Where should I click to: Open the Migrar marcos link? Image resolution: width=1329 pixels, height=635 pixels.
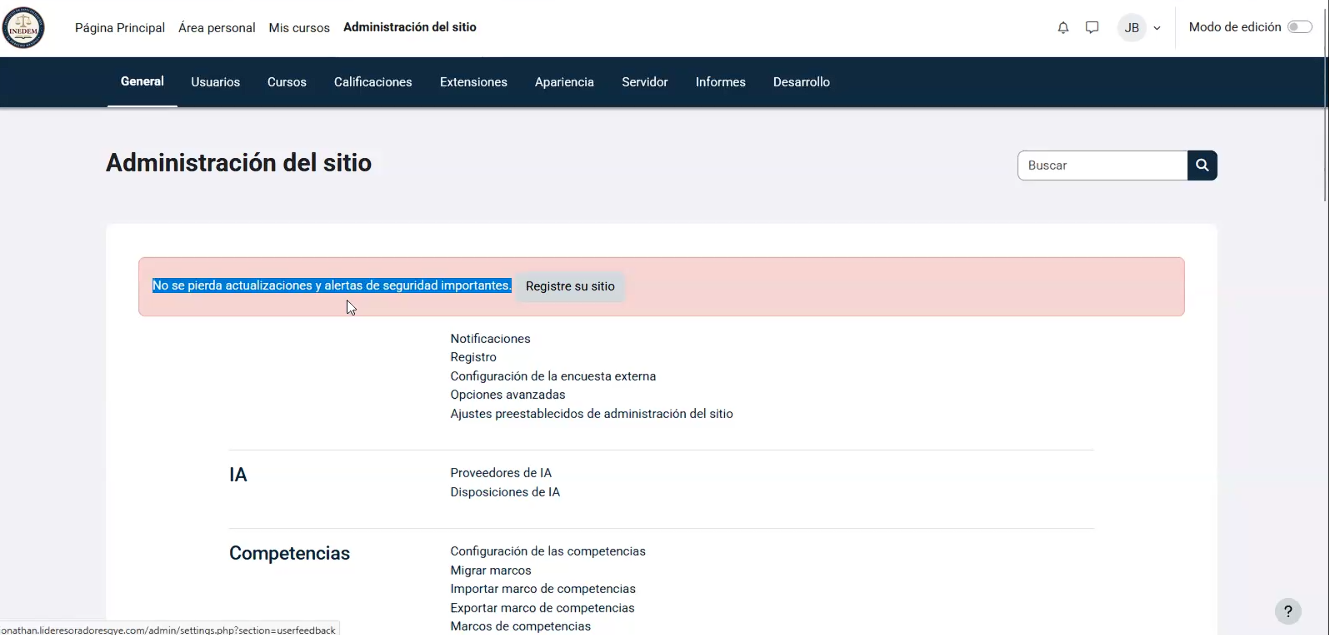coord(490,570)
